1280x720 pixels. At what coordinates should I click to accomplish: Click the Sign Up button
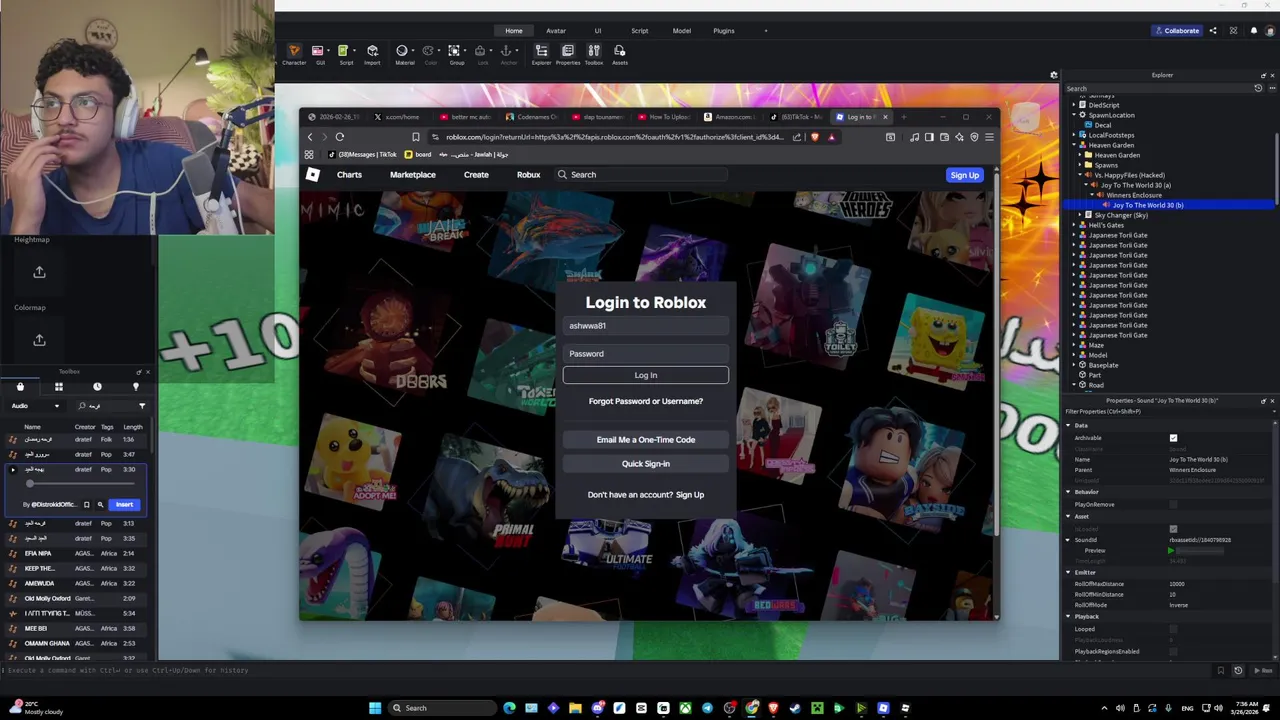tap(965, 175)
